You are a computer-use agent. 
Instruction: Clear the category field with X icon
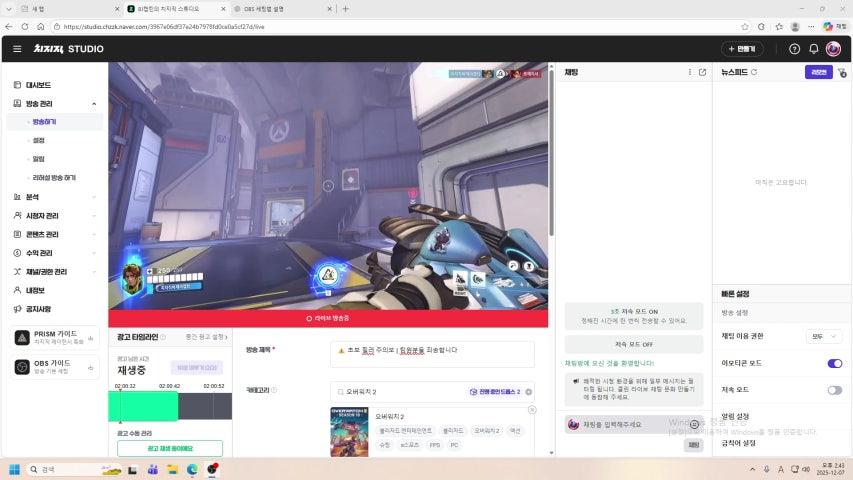[528, 392]
